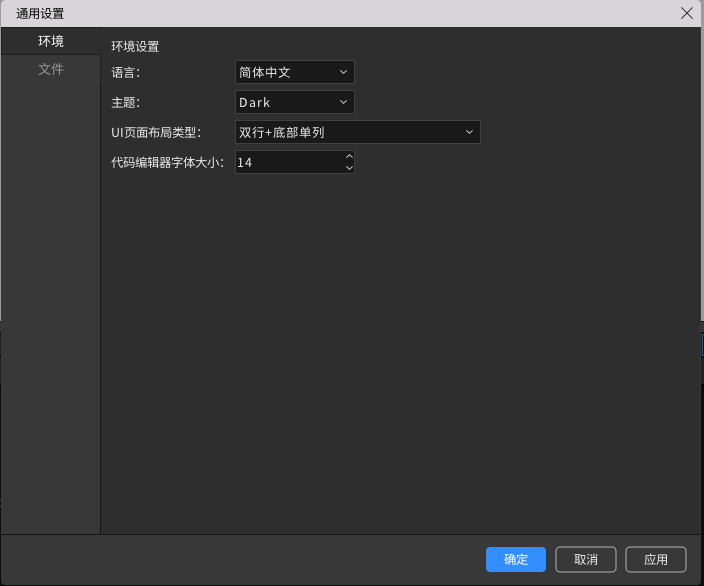Expand the 主题 dropdown showing Dark
This screenshot has width=704, height=586.
coord(295,102)
